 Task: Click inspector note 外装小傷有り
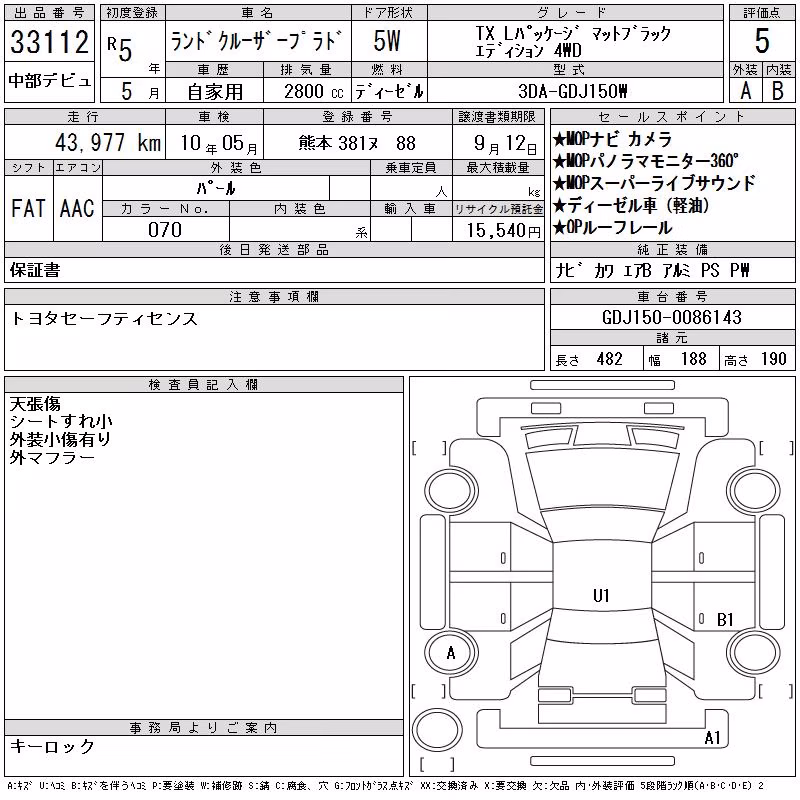pos(60,439)
